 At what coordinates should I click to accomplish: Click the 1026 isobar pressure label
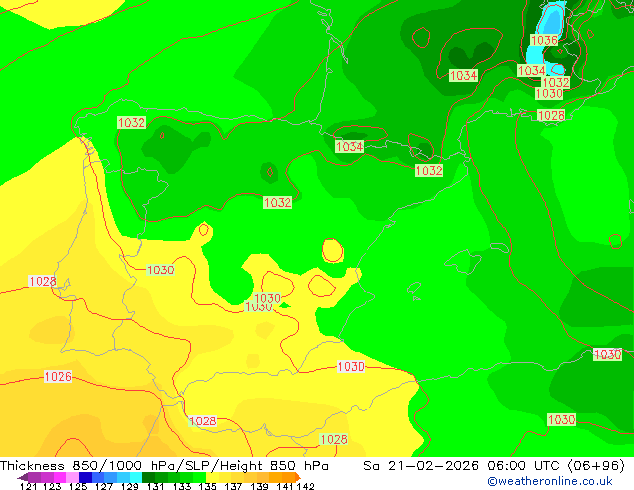tap(58, 377)
